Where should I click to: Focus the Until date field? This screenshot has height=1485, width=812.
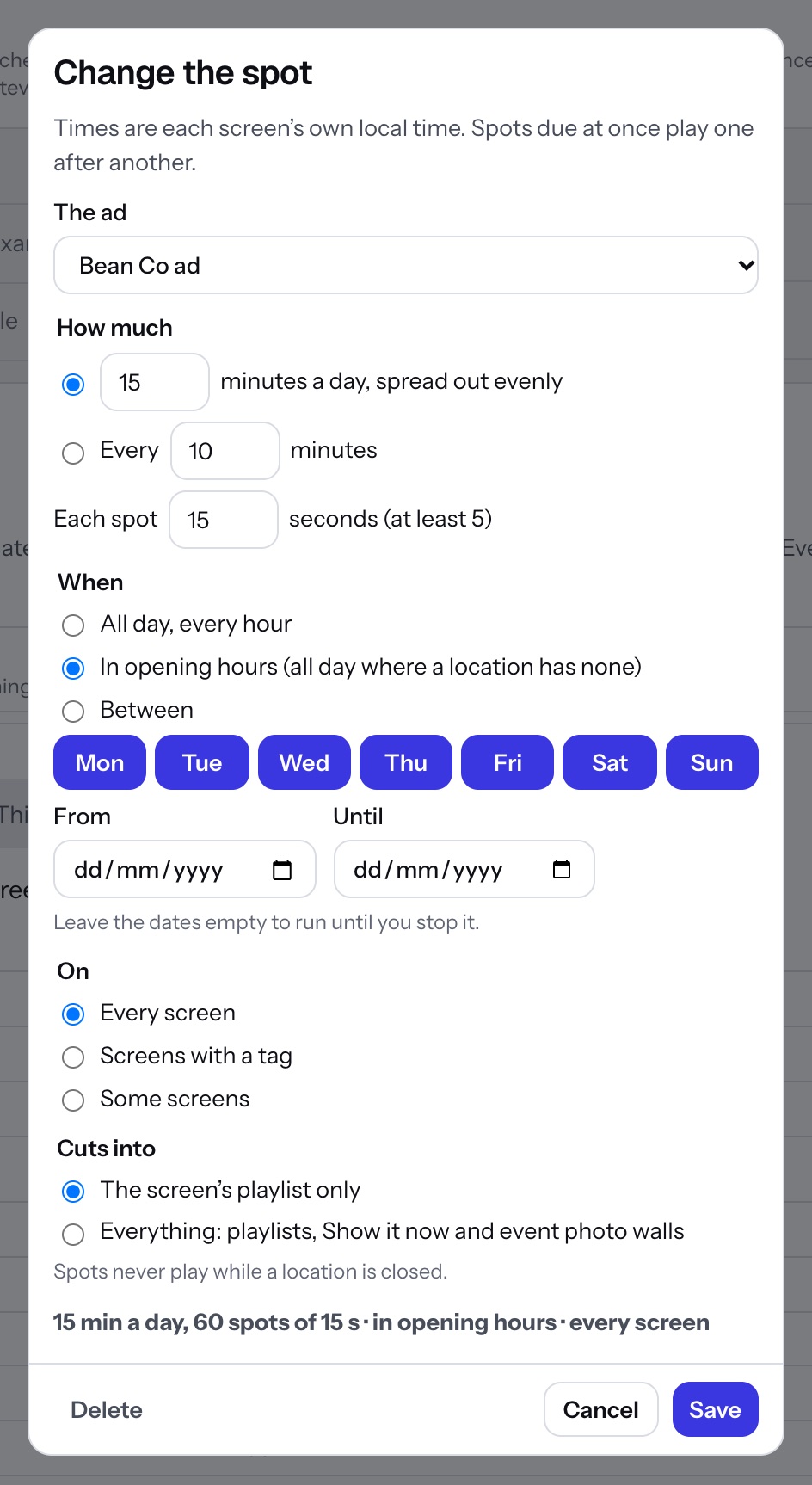[464, 869]
